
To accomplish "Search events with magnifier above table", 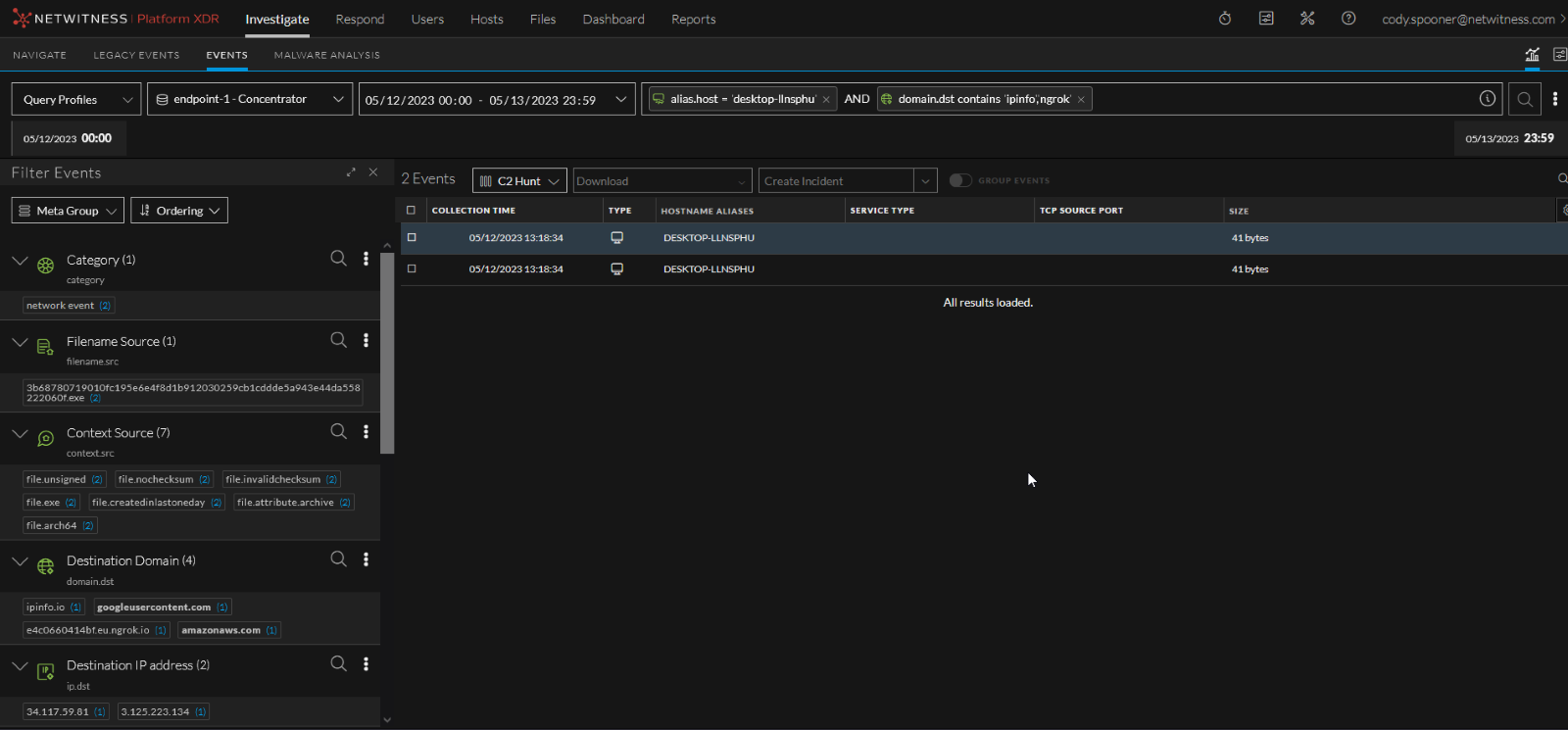I will [1562, 178].
